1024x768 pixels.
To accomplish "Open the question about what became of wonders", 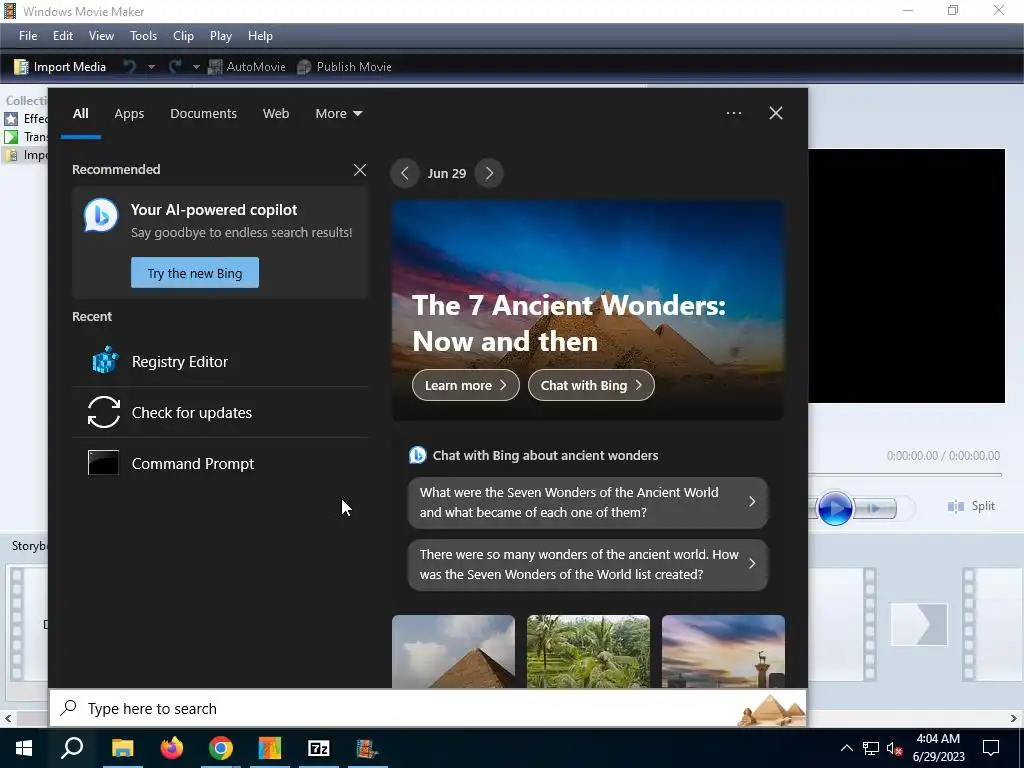I will pos(588,502).
